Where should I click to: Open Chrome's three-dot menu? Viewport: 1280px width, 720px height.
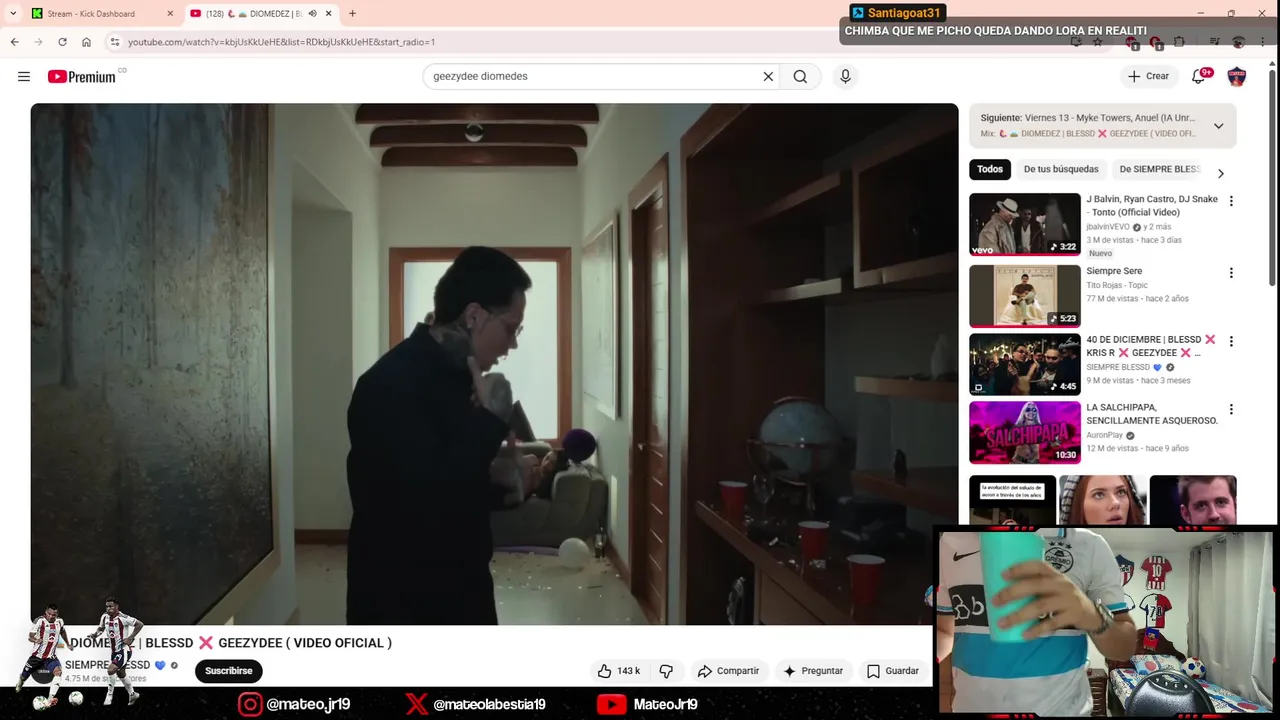coord(1264,42)
